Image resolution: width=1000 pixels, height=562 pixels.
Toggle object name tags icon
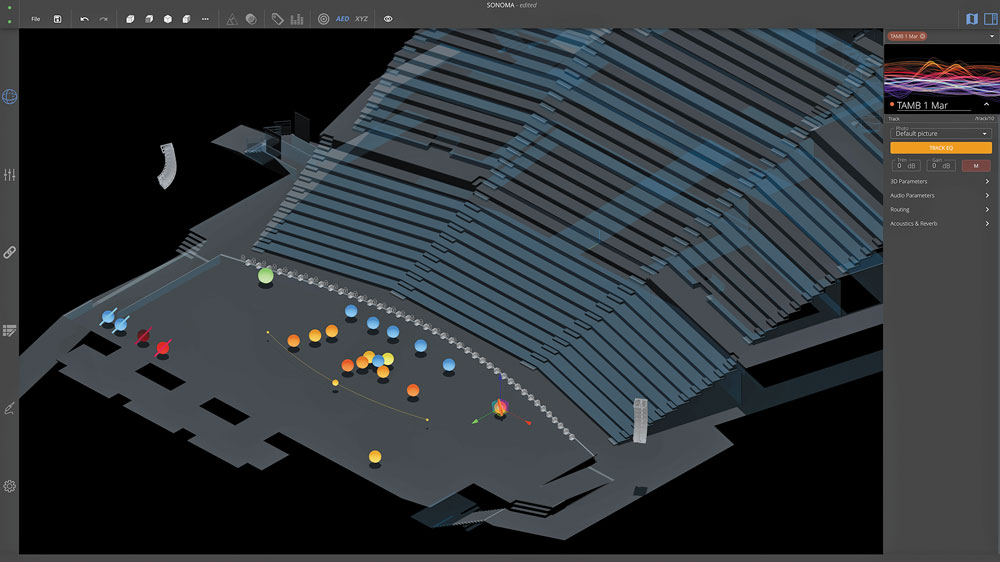tap(277, 19)
